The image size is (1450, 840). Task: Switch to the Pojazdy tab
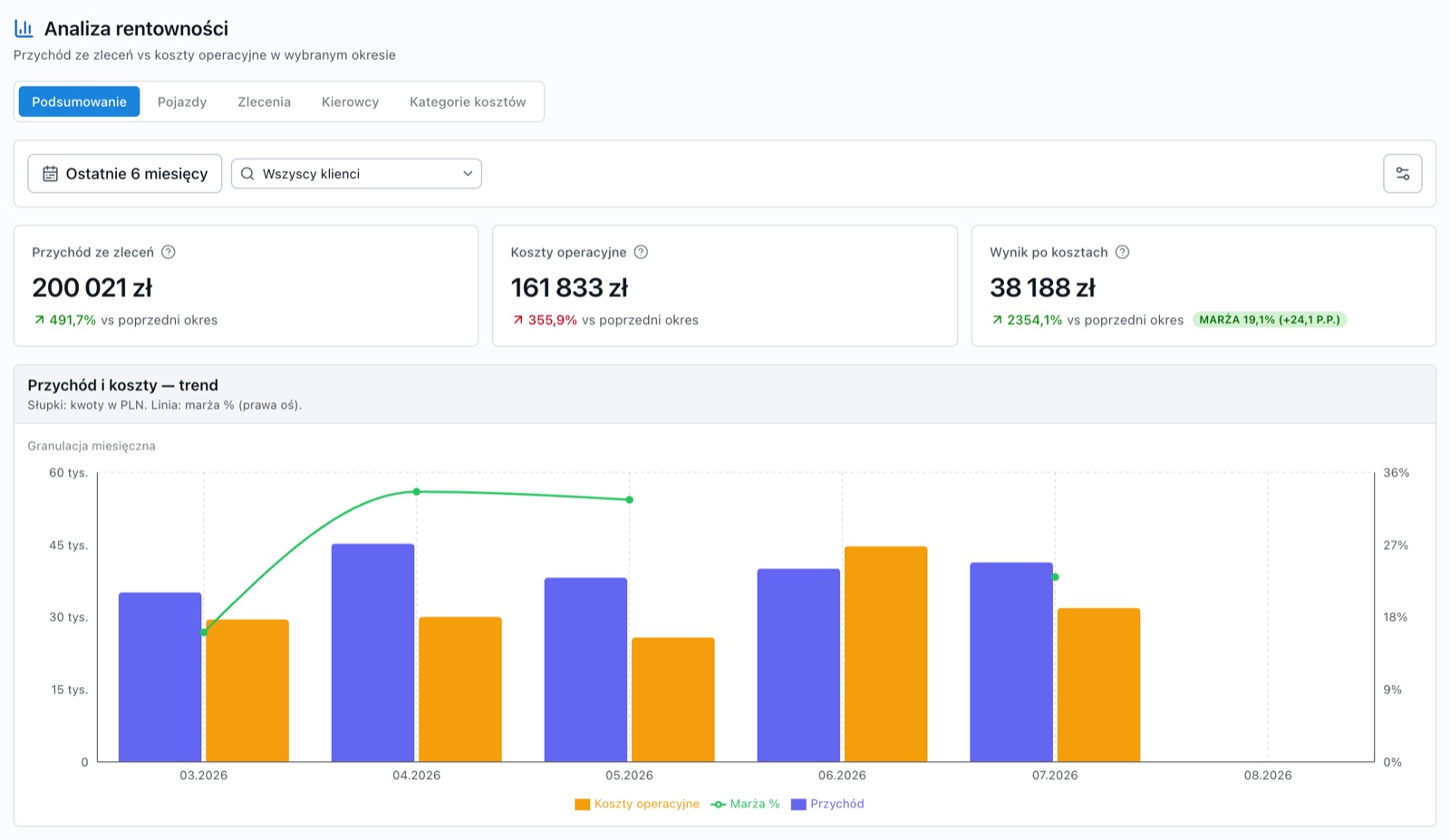click(x=182, y=101)
